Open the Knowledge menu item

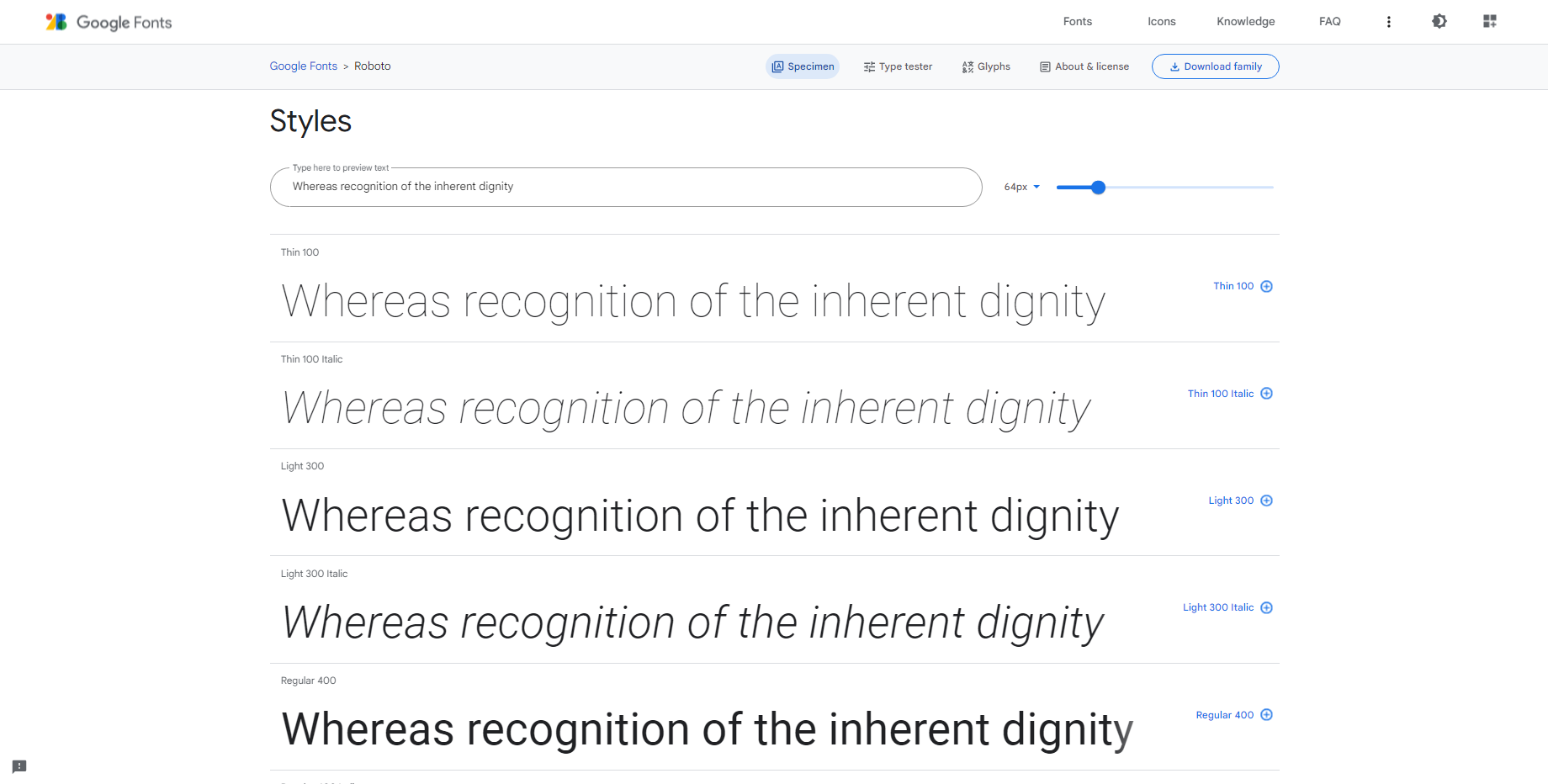[x=1245, y=22]
